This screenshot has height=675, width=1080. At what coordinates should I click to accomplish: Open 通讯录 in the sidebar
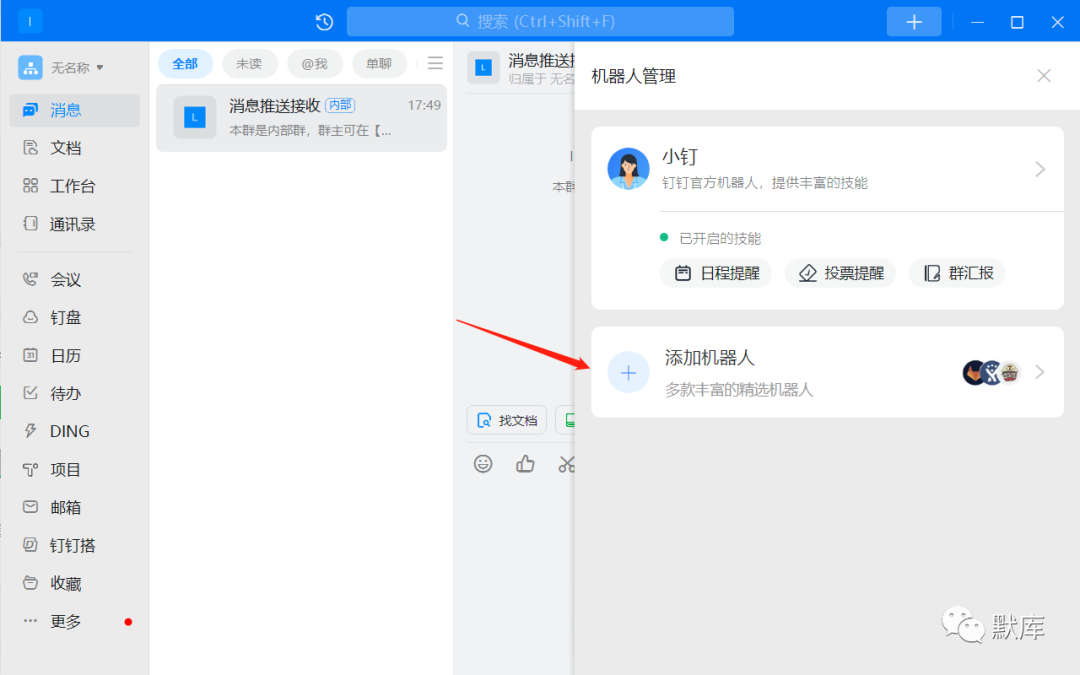click(x=74, y=224)
